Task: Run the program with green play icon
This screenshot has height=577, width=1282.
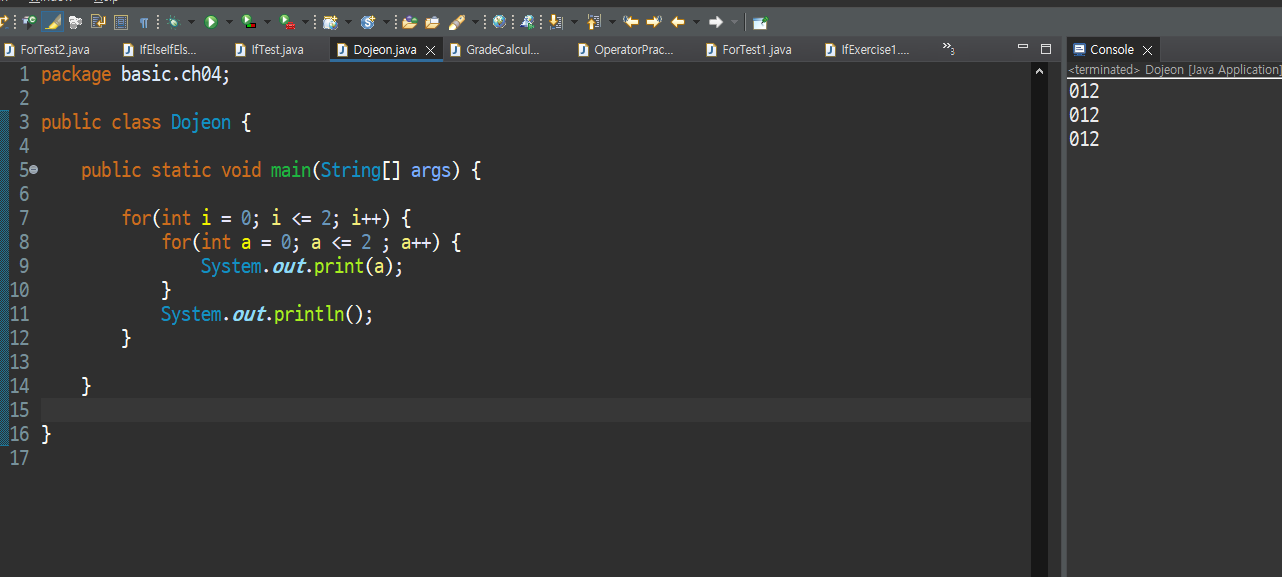Action: click(x=211, y=22)
